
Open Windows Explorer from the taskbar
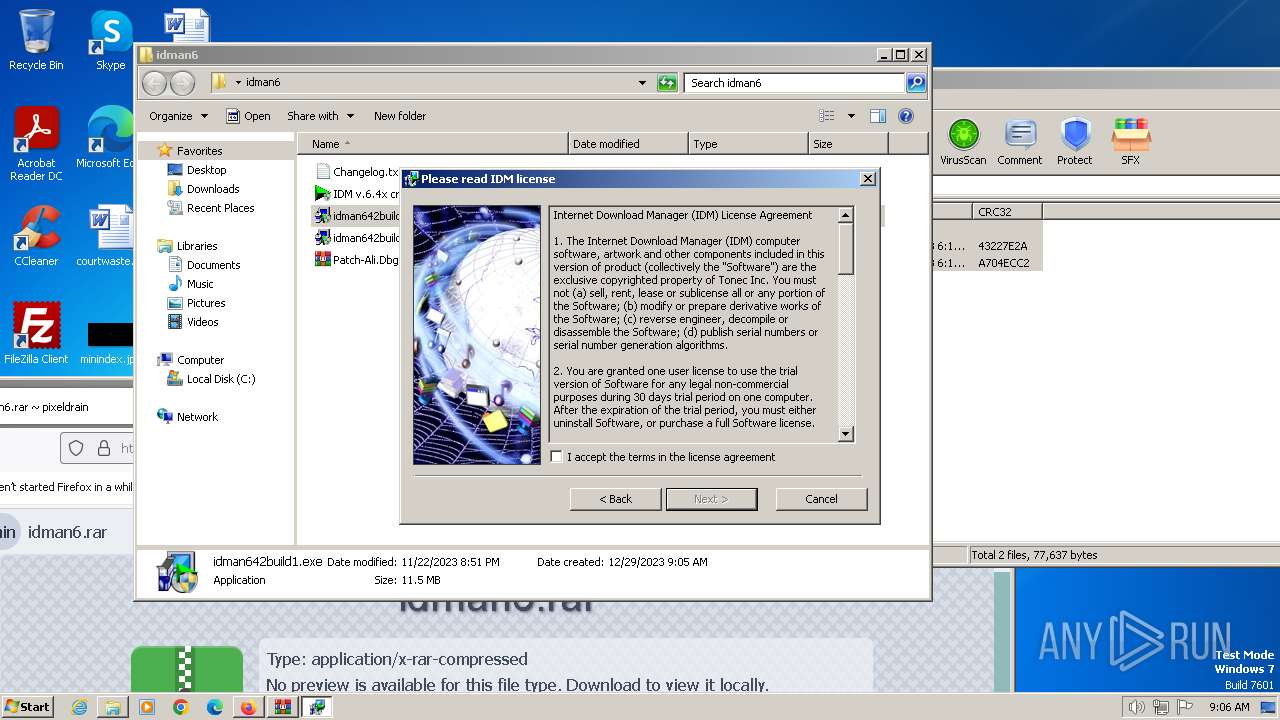click(x=113, y=707)
